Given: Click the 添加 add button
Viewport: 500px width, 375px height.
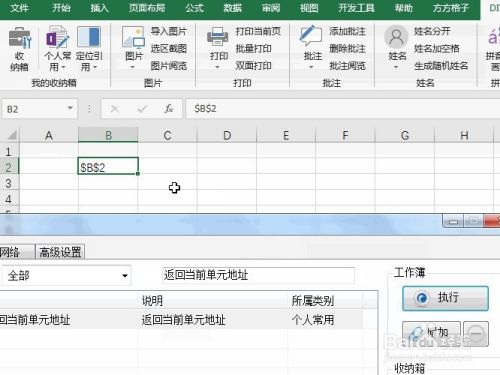Looking at the screenshot, I should pyautogui.click(x=431, y=333).
